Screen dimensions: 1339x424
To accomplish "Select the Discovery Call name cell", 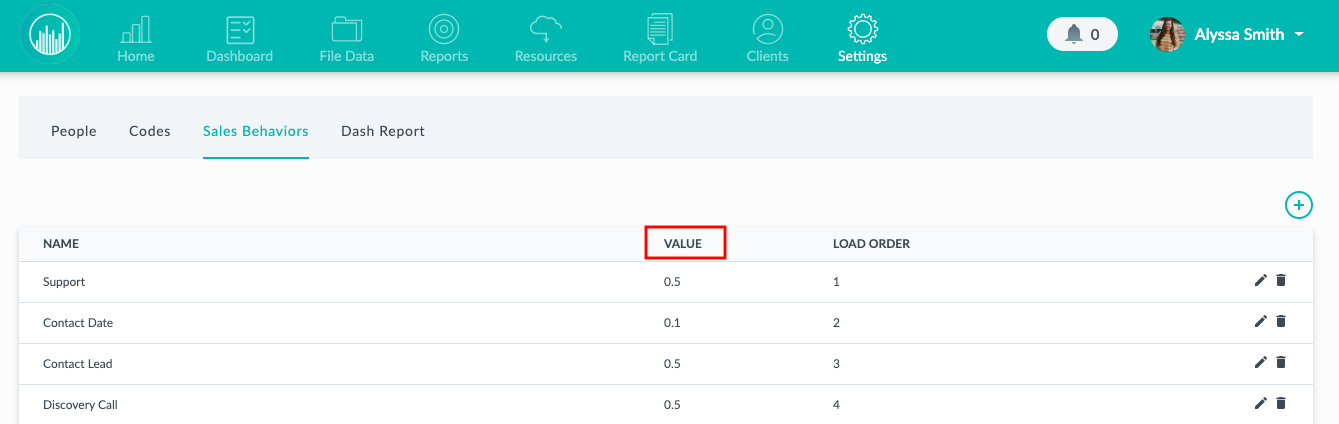I will (x=81, y=405).
